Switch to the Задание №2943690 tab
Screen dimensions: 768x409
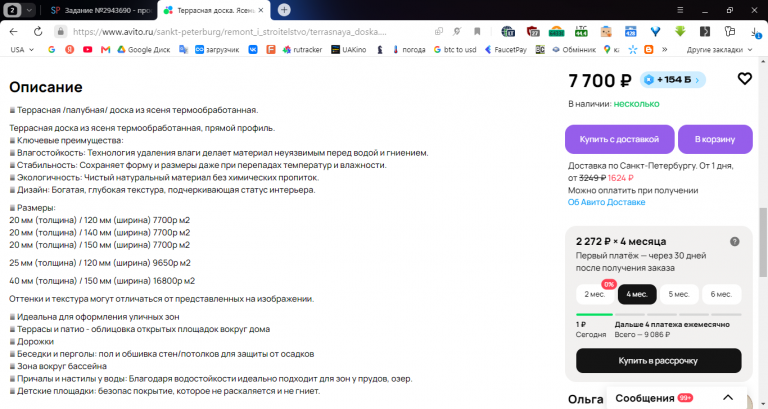coord(101,10)
